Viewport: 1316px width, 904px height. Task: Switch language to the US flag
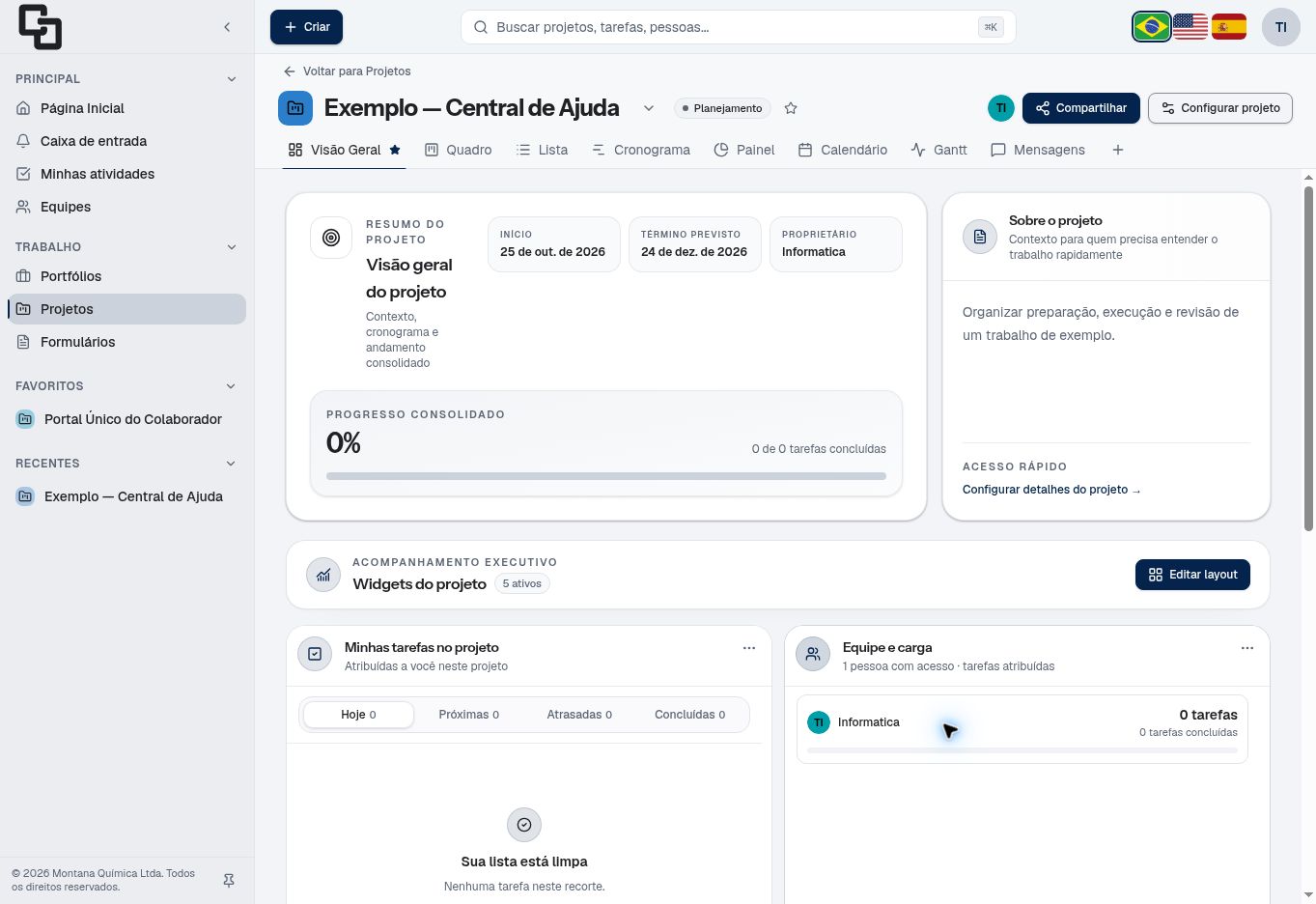coord(1190,27)
